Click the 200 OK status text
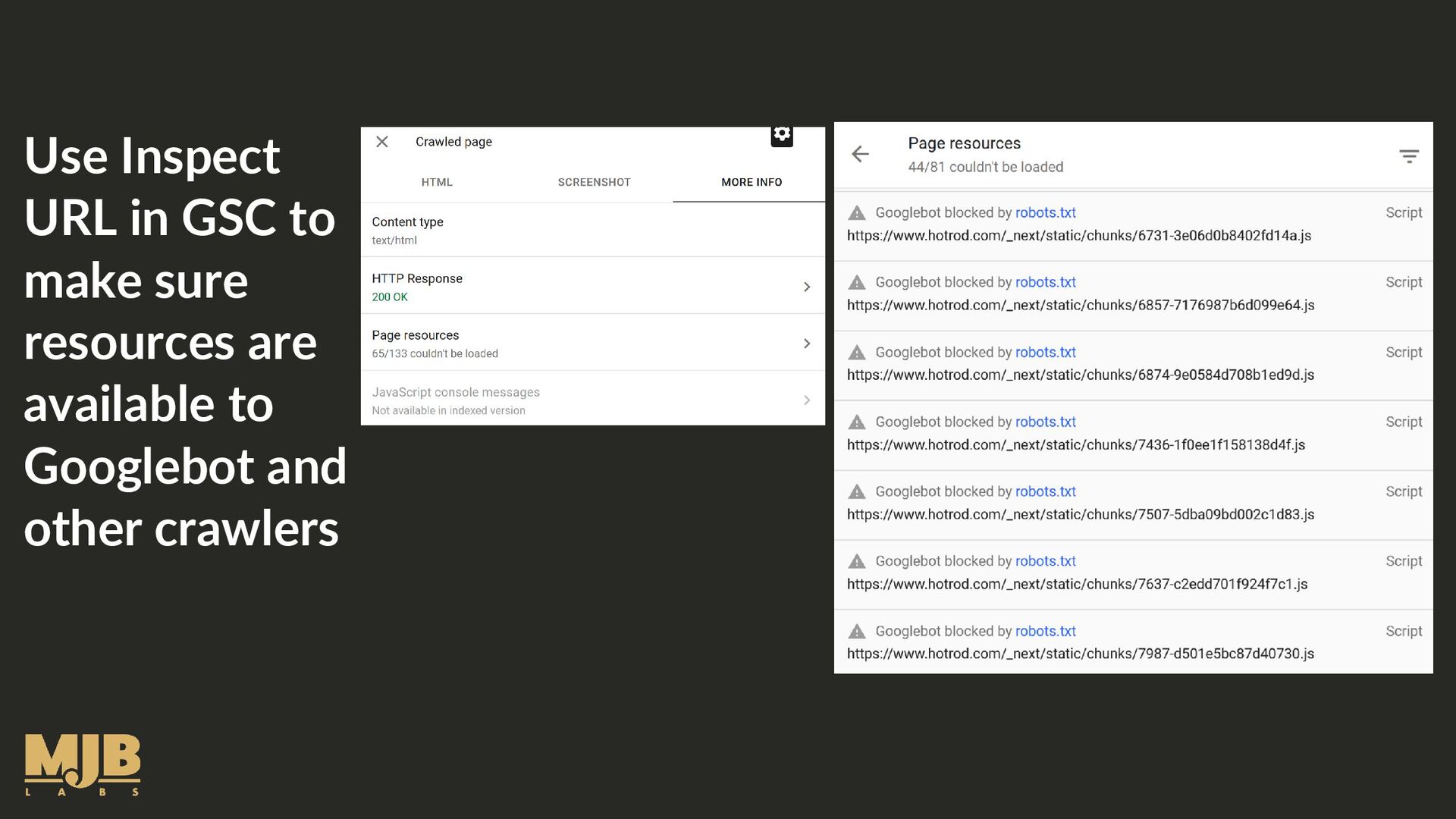Image resolution: width=1456 pixels, height=819 pixels. pyautogui.click(x=390, y=297)
